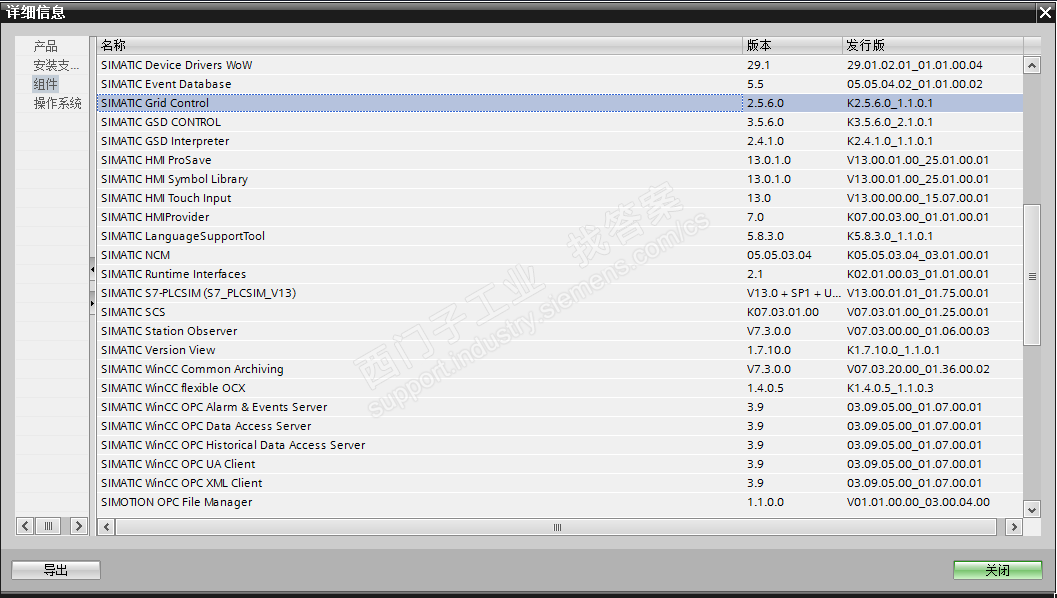The width and height of the screenshot is (1057, 598).
Task: Click release cell V13.00.01.01_01.75.00.01
Action: tap(933, 293)
